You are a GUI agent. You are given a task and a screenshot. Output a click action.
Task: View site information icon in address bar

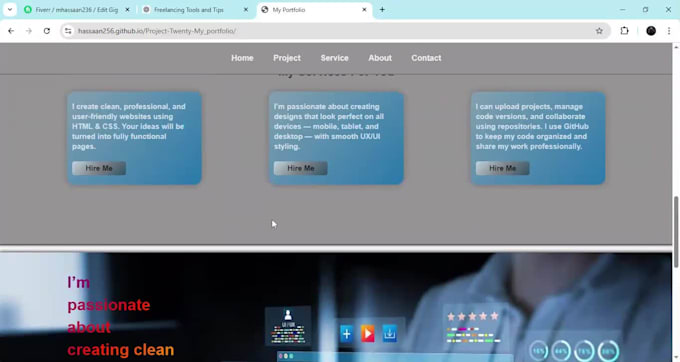click(x=68, y=31)
